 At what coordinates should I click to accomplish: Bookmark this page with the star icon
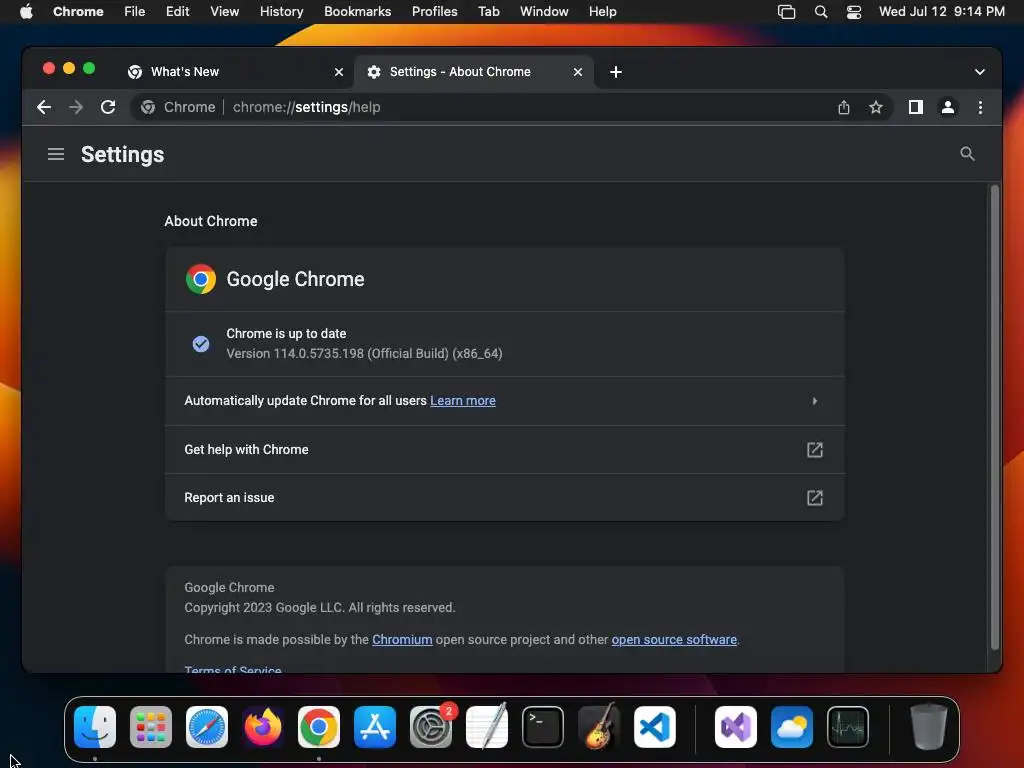click(876, 107)
